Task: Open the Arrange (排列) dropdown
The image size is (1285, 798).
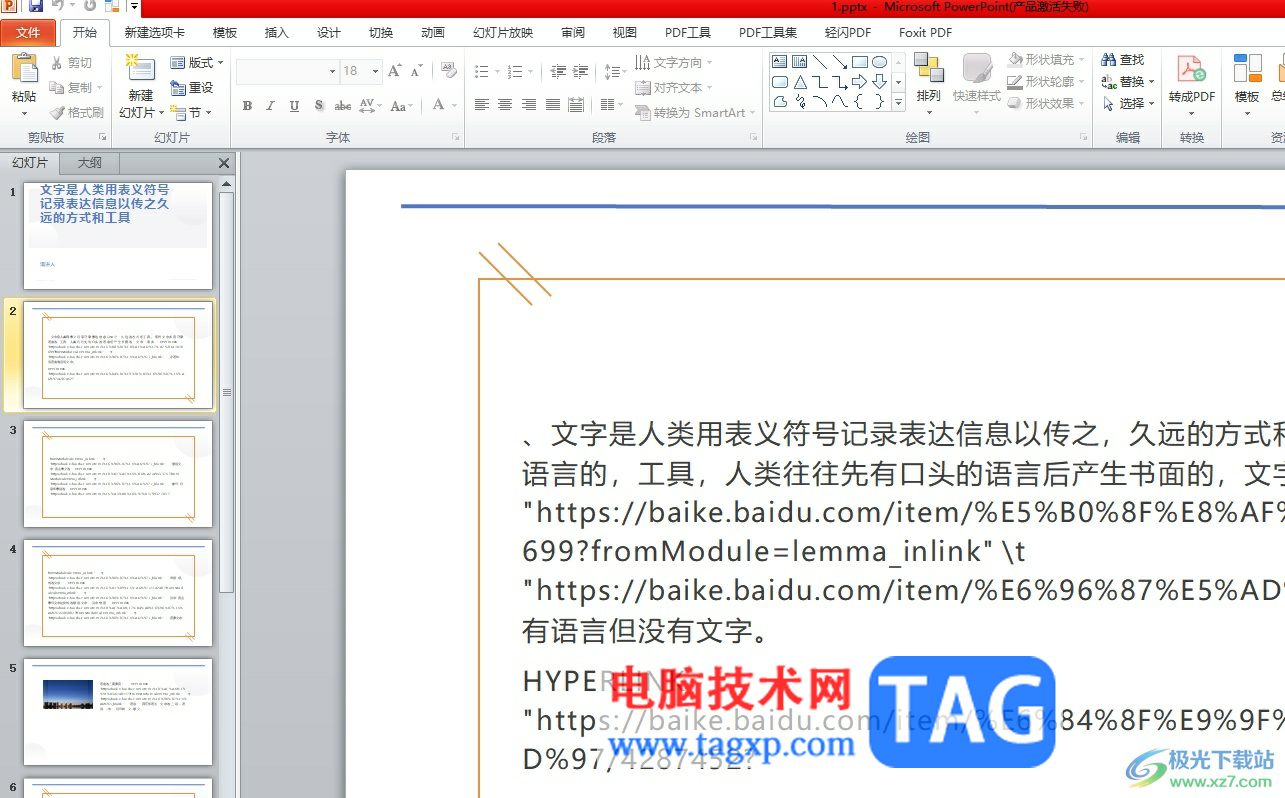Action: tap(929, 82)
